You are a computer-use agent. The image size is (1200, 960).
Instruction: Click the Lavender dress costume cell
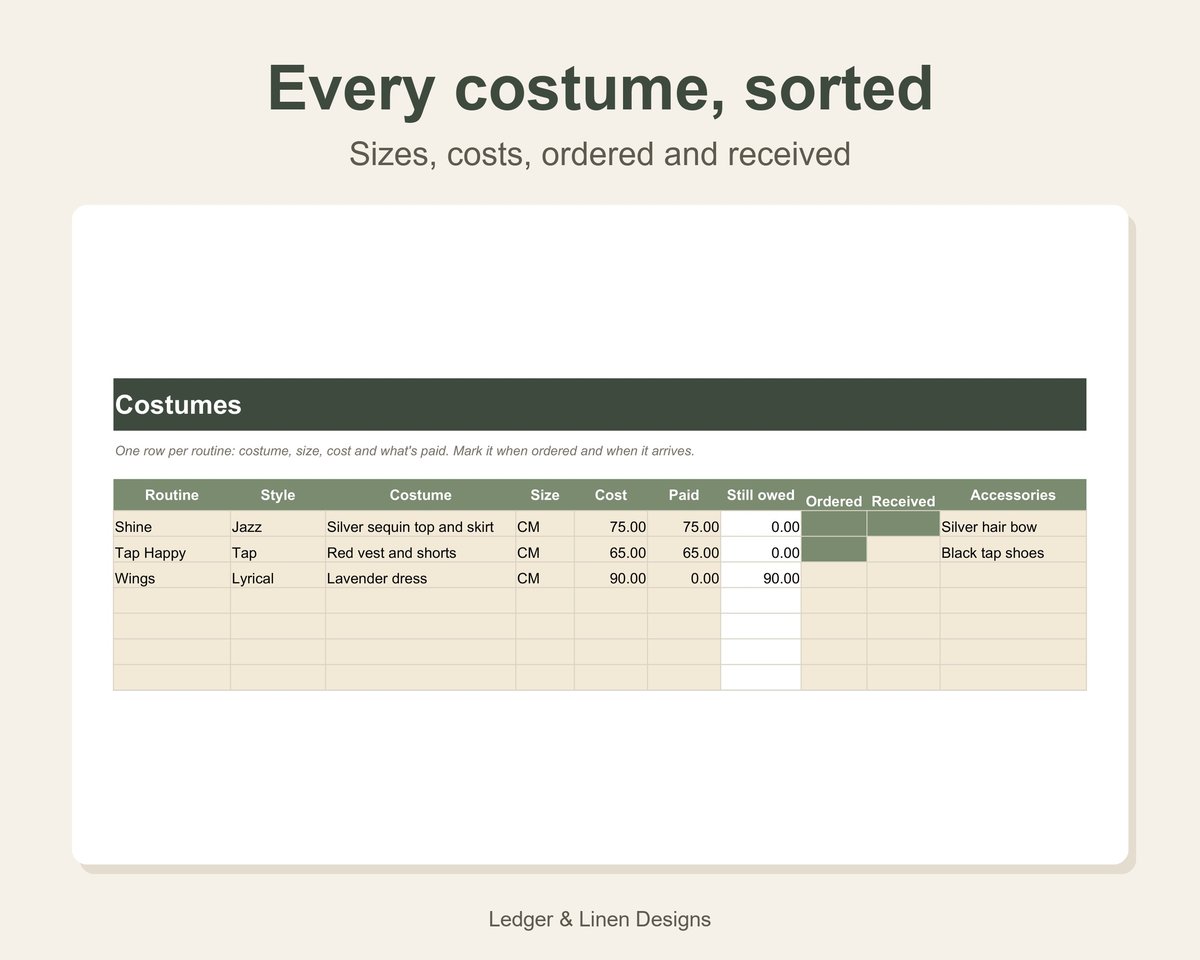point(421,575)
